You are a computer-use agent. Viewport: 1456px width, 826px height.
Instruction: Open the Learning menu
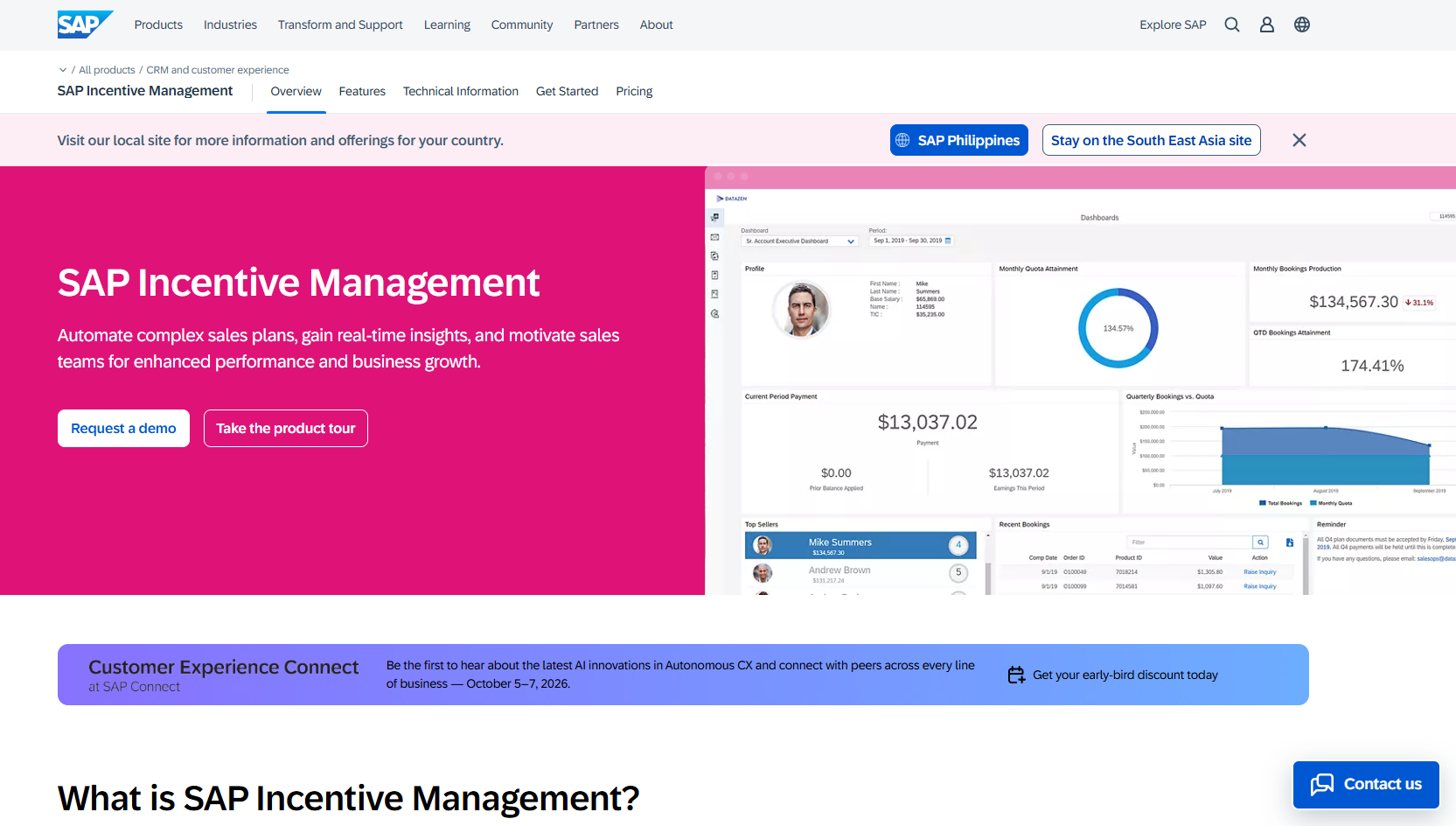tap(447, 24)
